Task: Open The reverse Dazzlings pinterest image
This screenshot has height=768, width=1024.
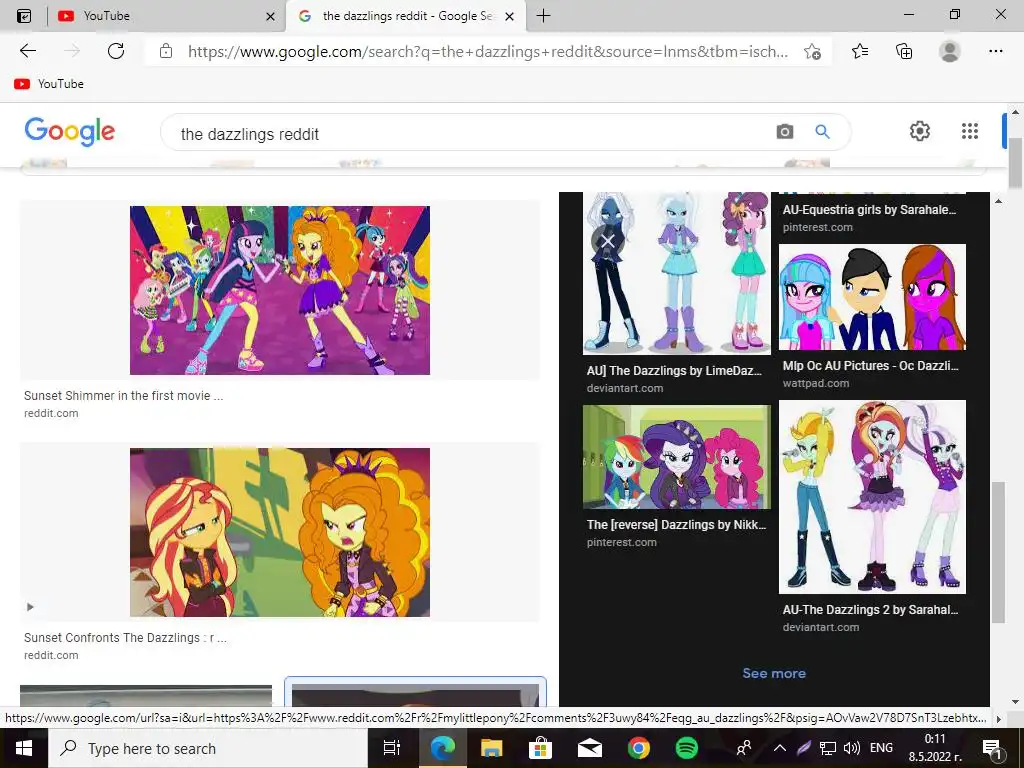Action: pos(677,456)
